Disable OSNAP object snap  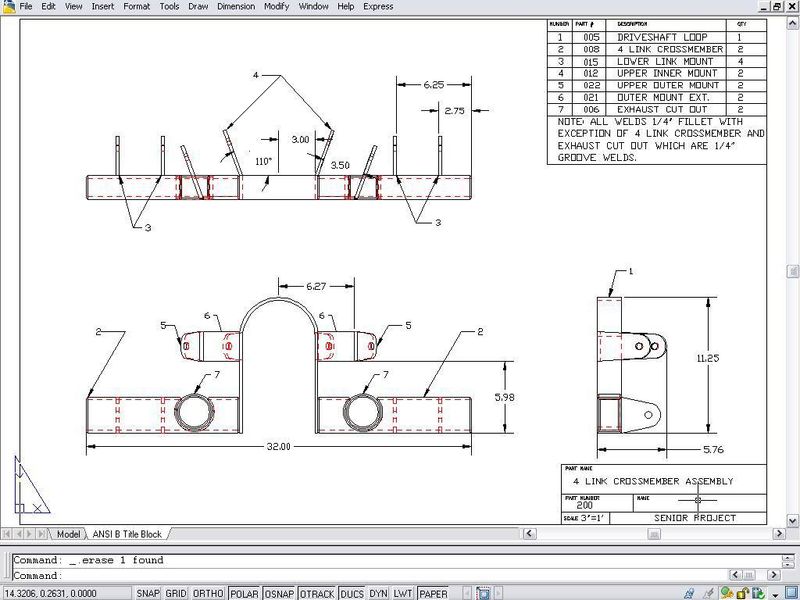(x=280, y=593)
